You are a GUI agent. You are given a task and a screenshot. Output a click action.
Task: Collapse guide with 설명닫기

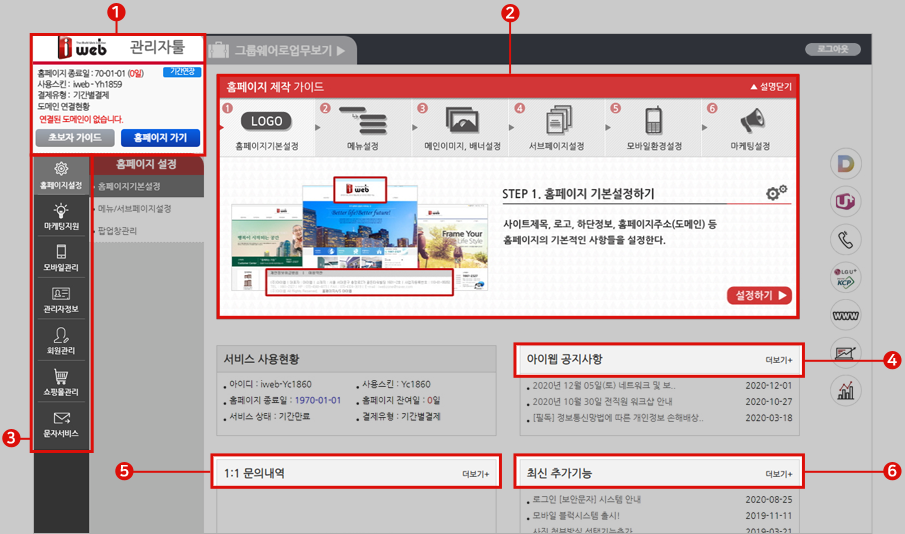771,87
